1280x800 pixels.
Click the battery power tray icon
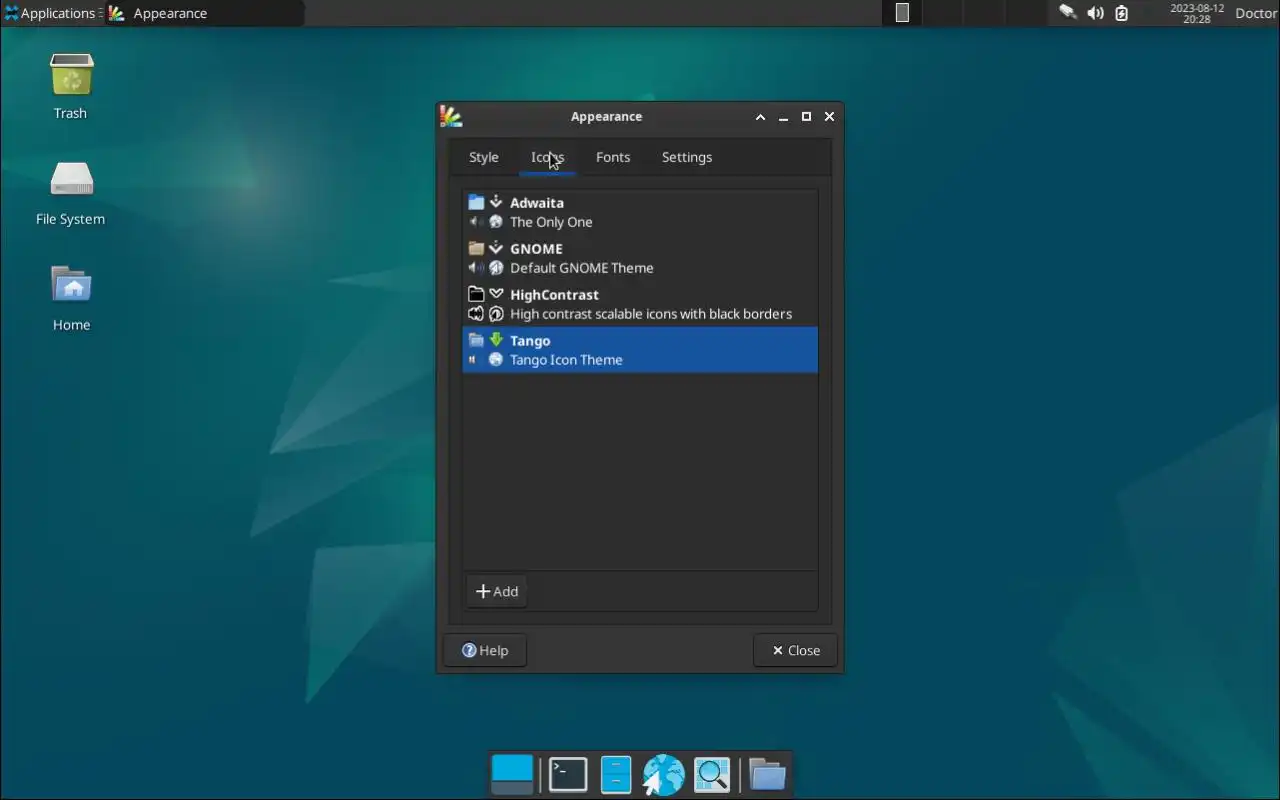(x=1122, y=13)
